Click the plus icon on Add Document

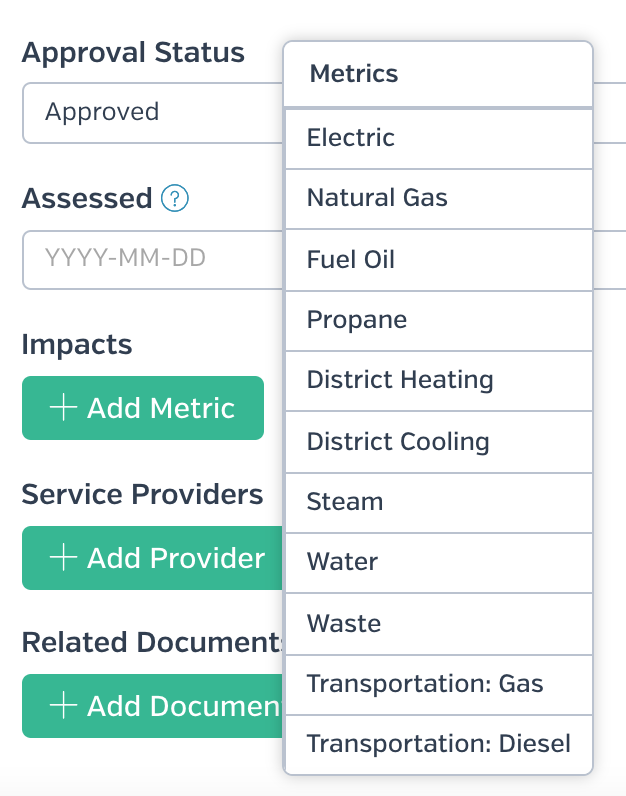(x=63, y=706)
